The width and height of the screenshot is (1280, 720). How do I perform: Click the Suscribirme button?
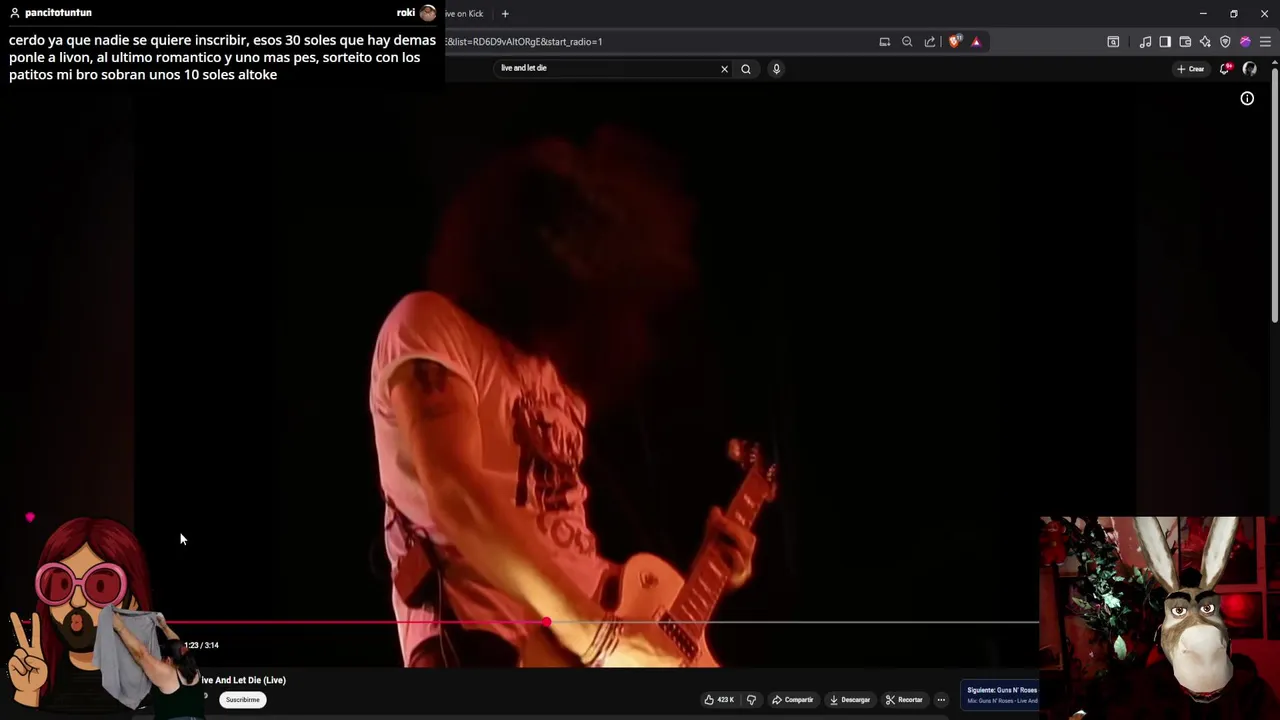pos(243,700)
